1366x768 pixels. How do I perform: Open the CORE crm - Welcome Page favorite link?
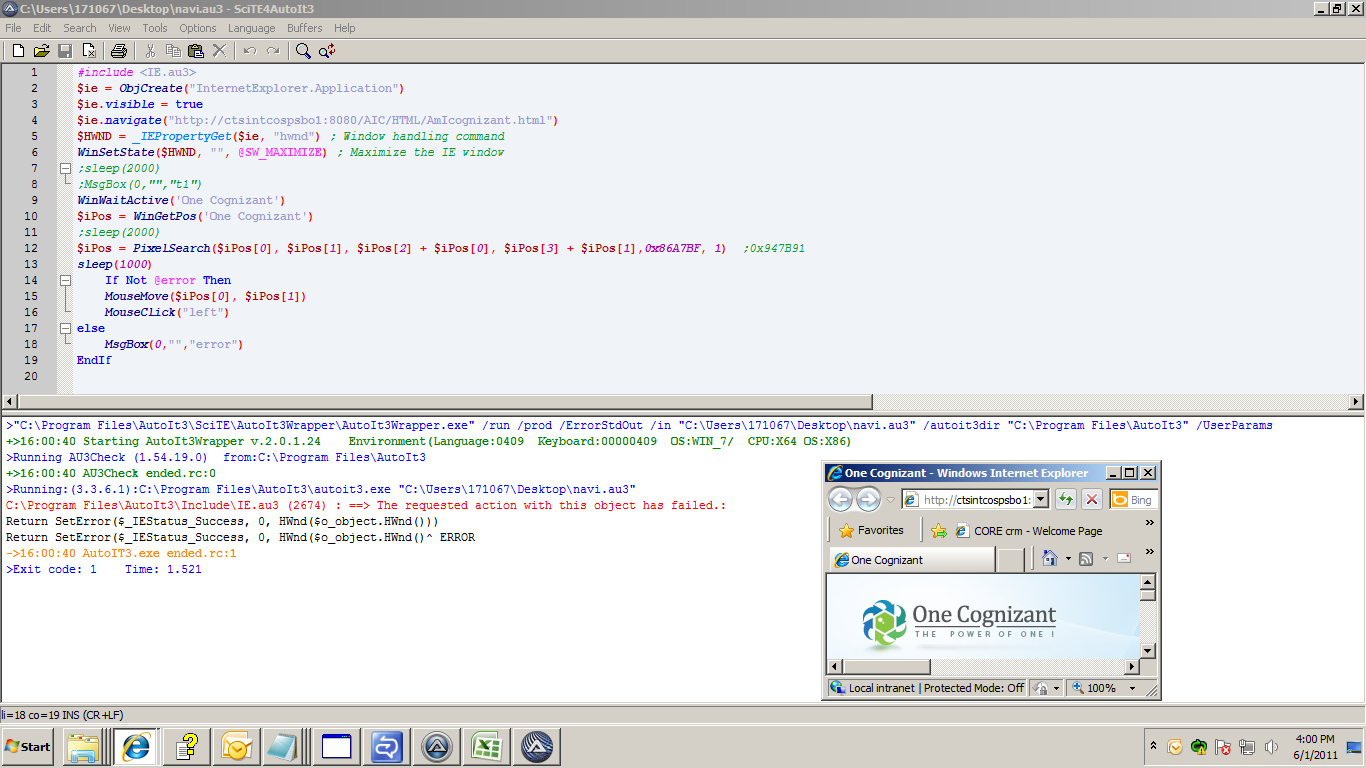[1029, 531]
